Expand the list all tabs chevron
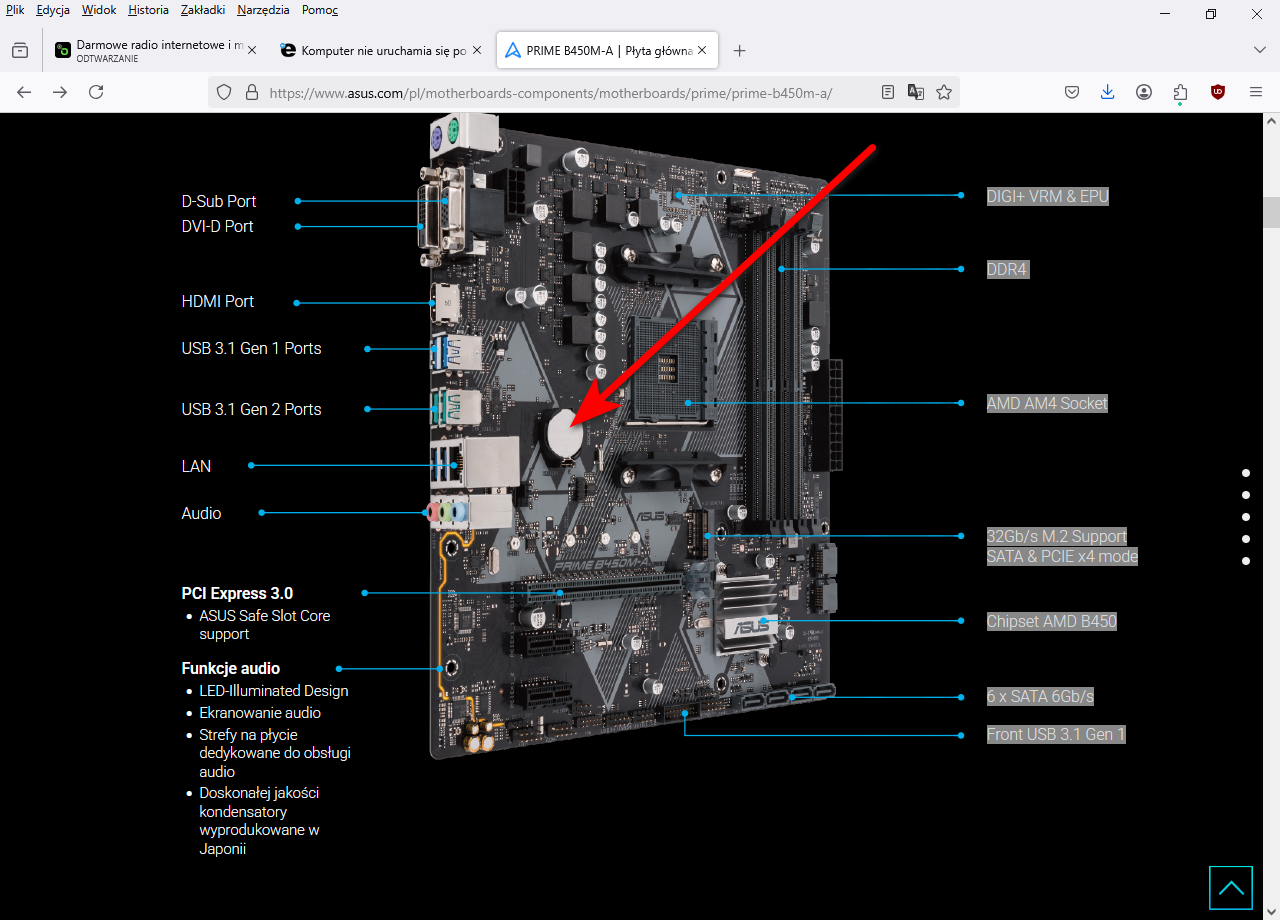The width and height of the screenshot is (1280, 920). [1260, 50]
